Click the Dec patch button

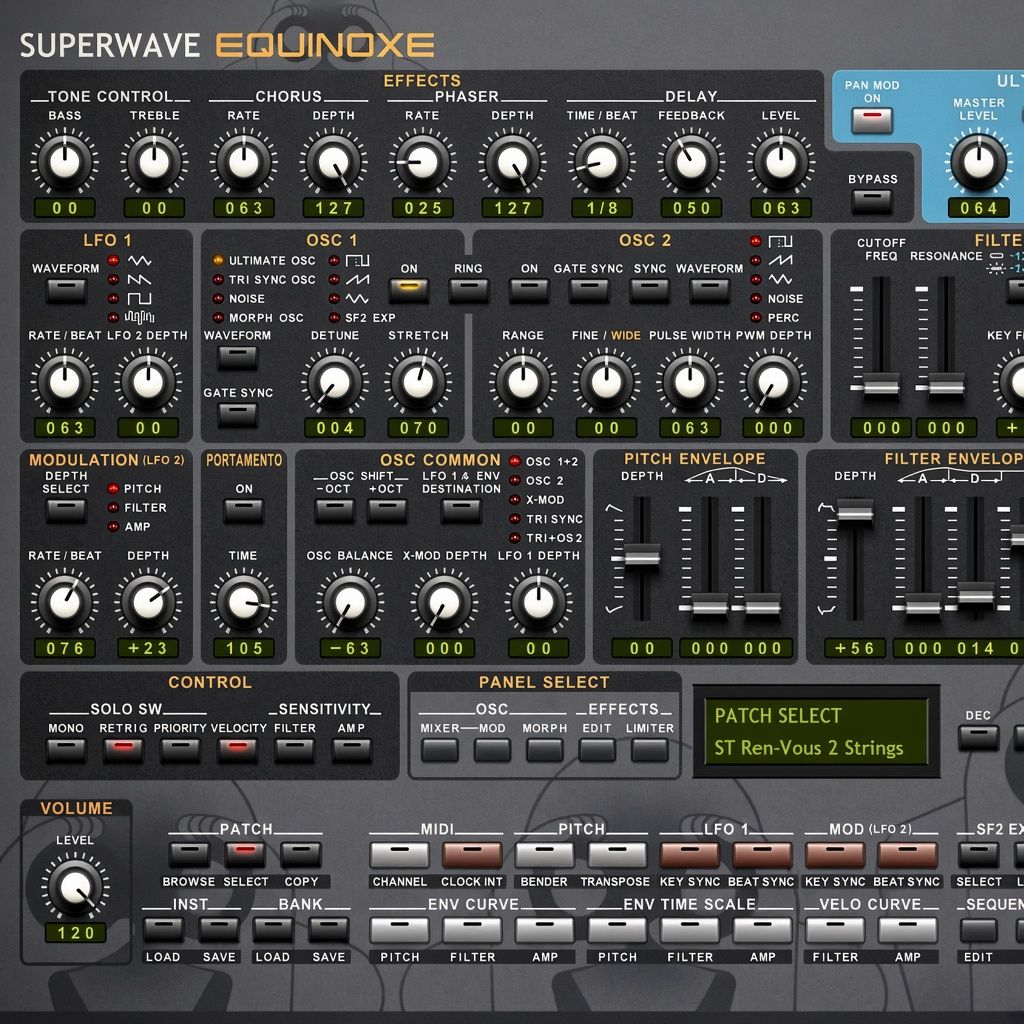[x=978, y=737]
